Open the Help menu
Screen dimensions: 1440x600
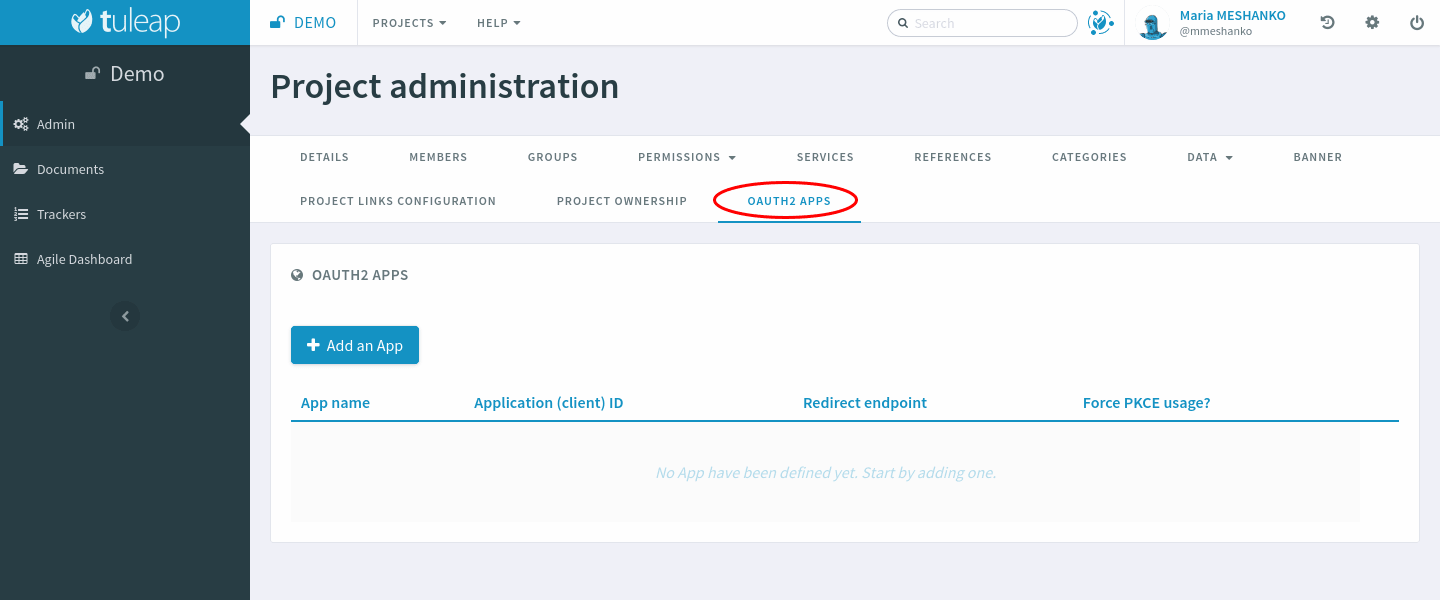498,22
